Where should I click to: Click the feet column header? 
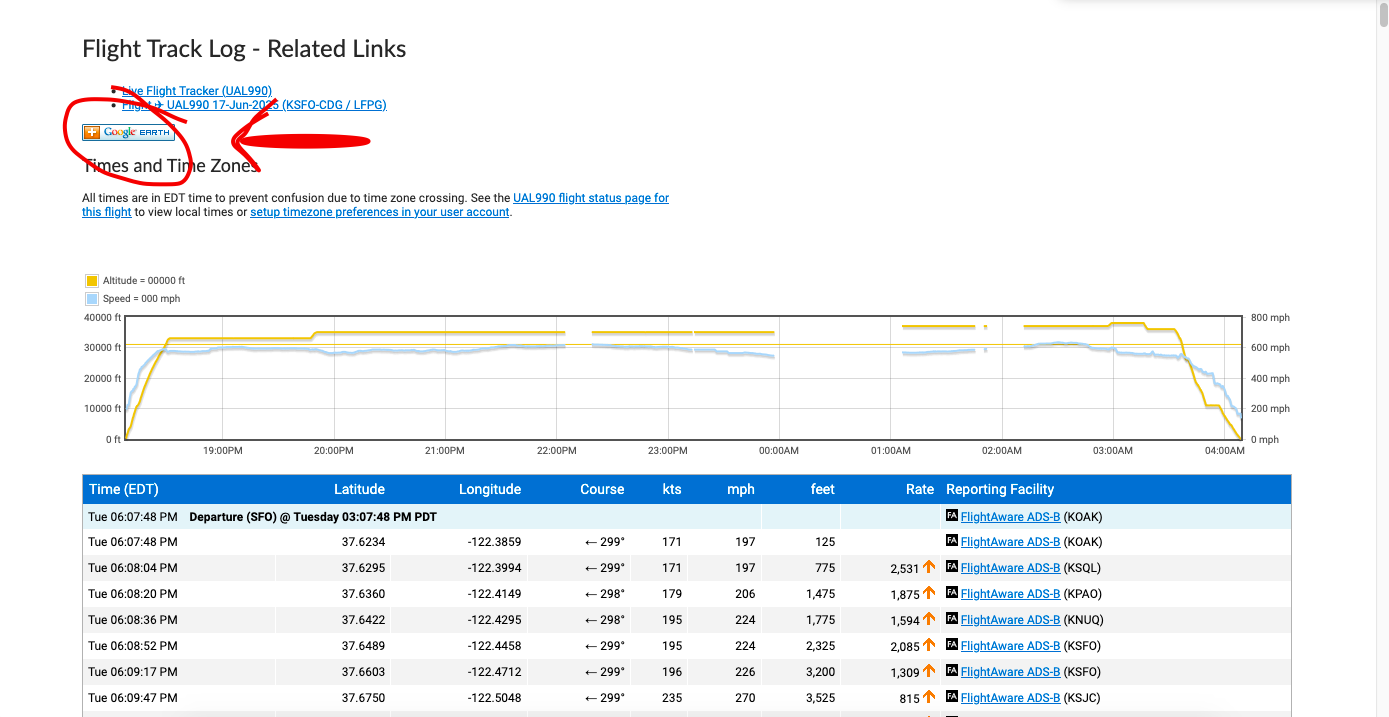[x=823, y=489]
